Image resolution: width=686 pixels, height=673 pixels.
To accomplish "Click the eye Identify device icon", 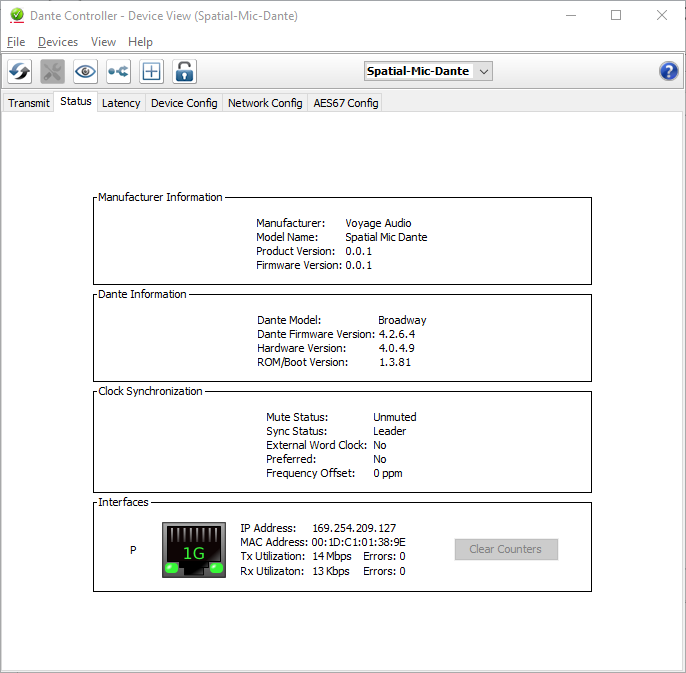I will pos(85,71).
